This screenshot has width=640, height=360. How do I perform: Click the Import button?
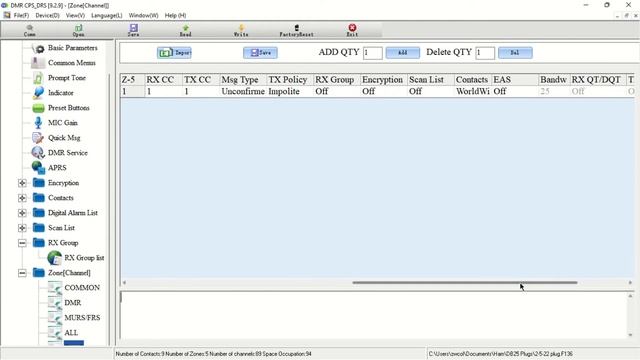(x=174, y=53)
